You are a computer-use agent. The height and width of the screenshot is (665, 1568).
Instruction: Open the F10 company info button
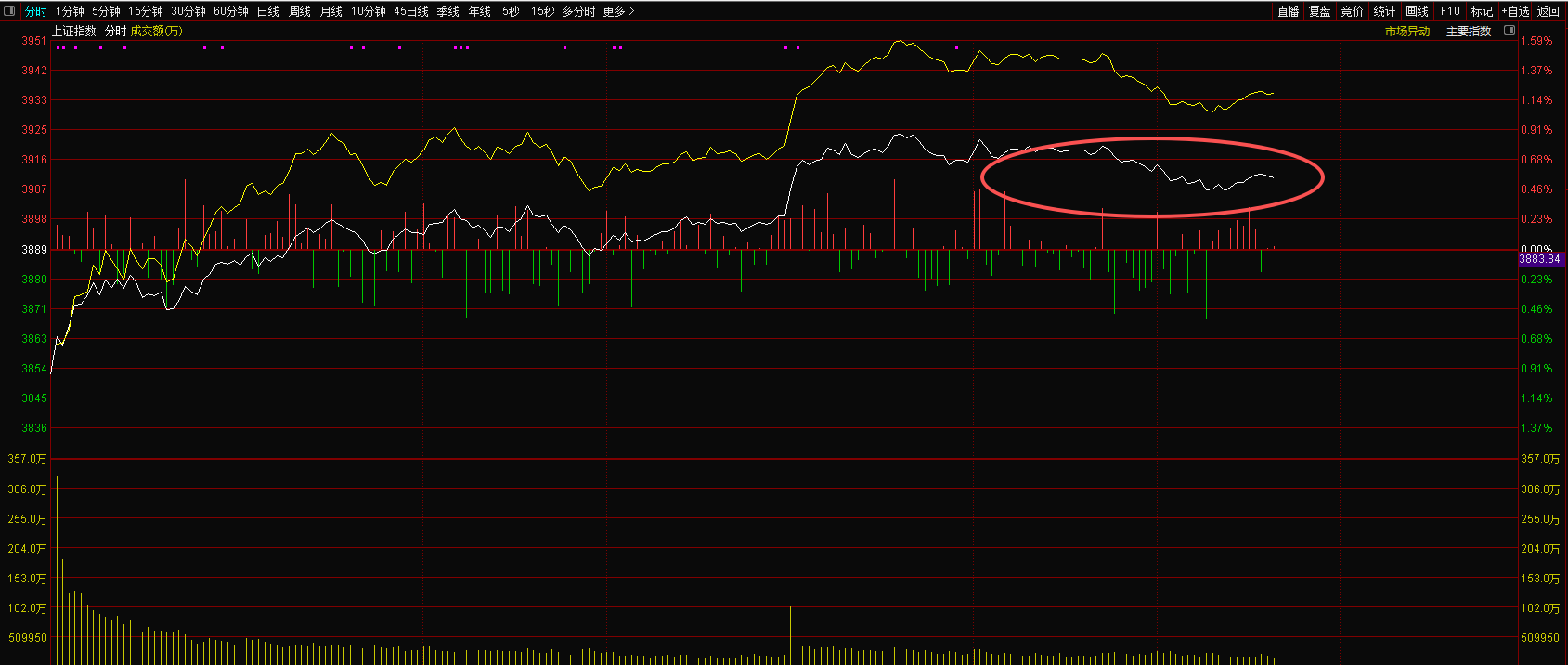point(1450,11)
